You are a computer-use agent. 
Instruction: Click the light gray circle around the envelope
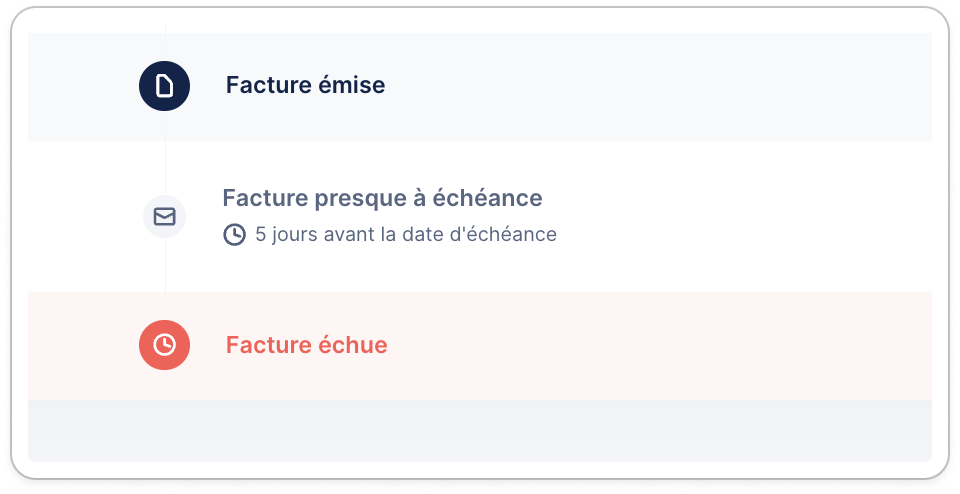tap(164, 217)
